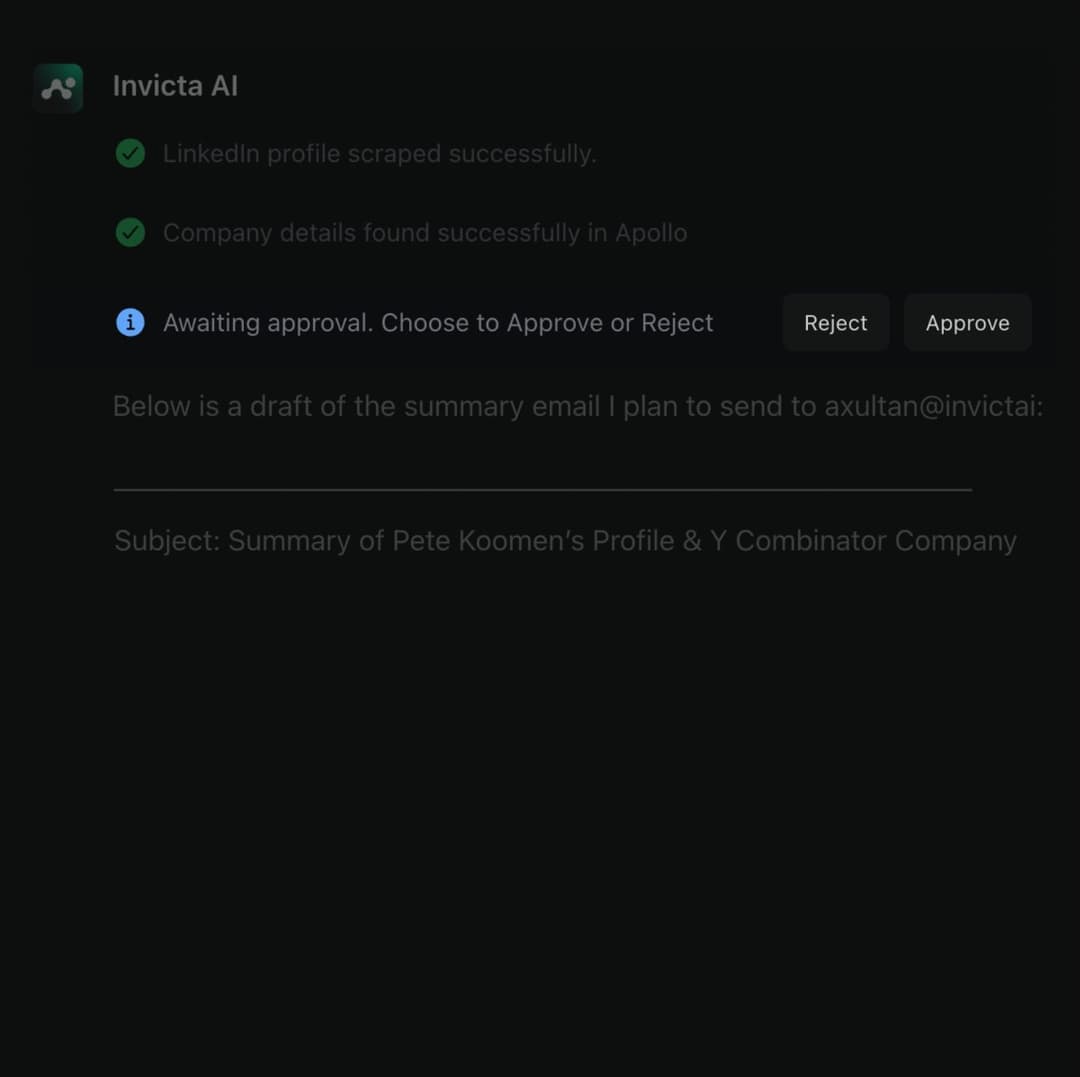Click the green checkmark beside LinkedIn profile scraped
Screen dimensions: 1080x1077
[130, 153]
